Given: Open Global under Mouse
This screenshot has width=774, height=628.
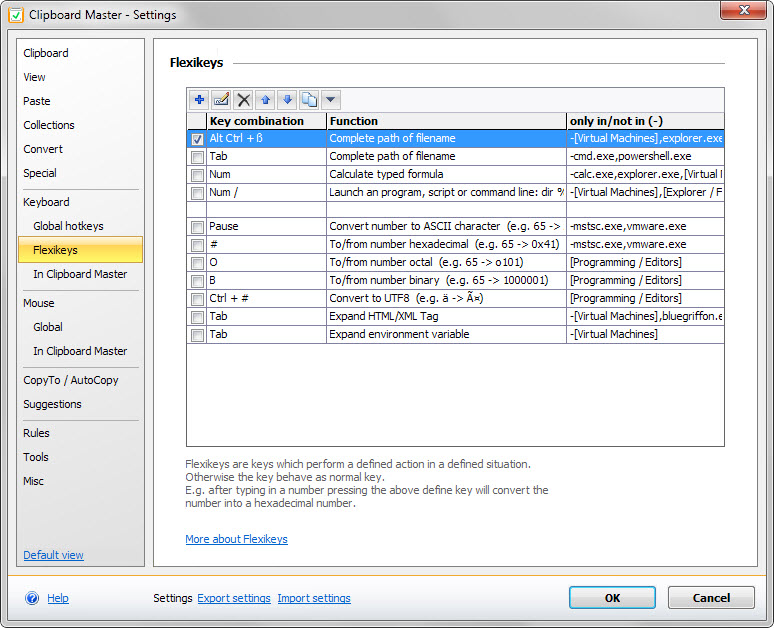Looking at the screenshot, I should [x=48, y=327].
